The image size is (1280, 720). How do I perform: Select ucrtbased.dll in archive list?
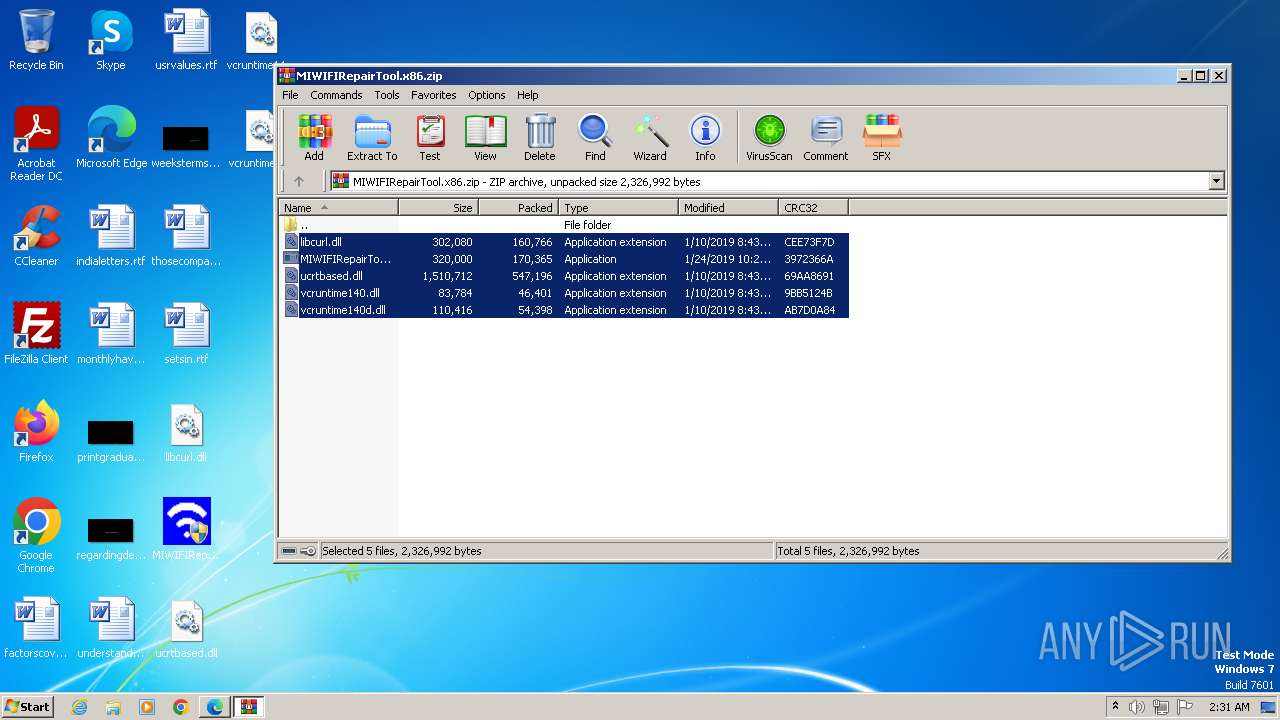tap(565, 276)
